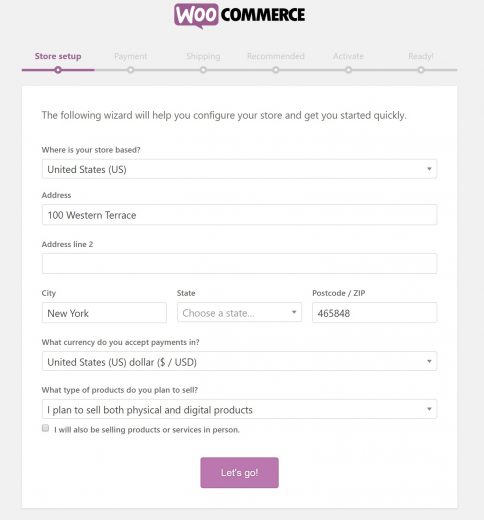Click the Let's go! button
The height and width of the screenshot is (520, 484).
click(239, 473)
